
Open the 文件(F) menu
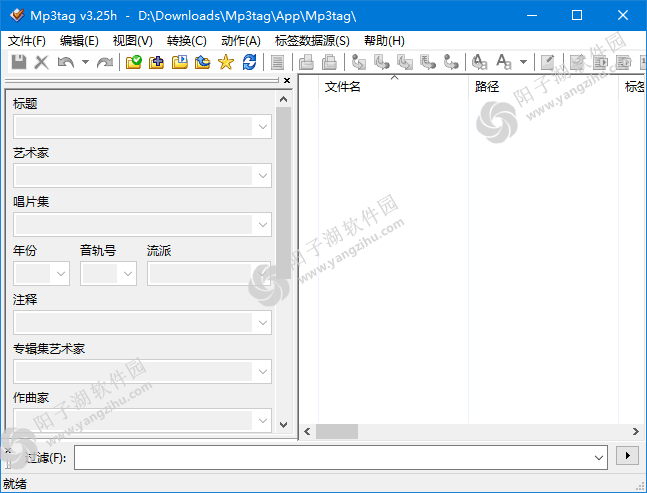tap(27, 41)
